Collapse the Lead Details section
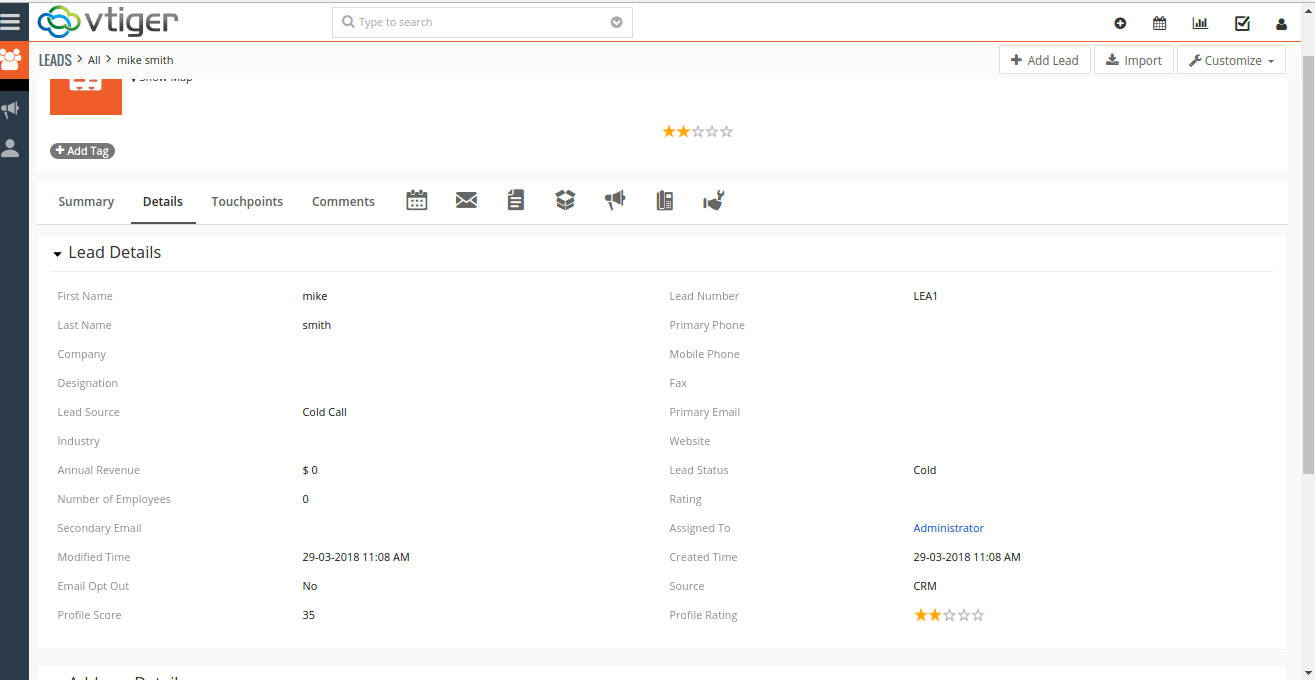This screenshot has height=680, width=1315. tap(58, 254)
